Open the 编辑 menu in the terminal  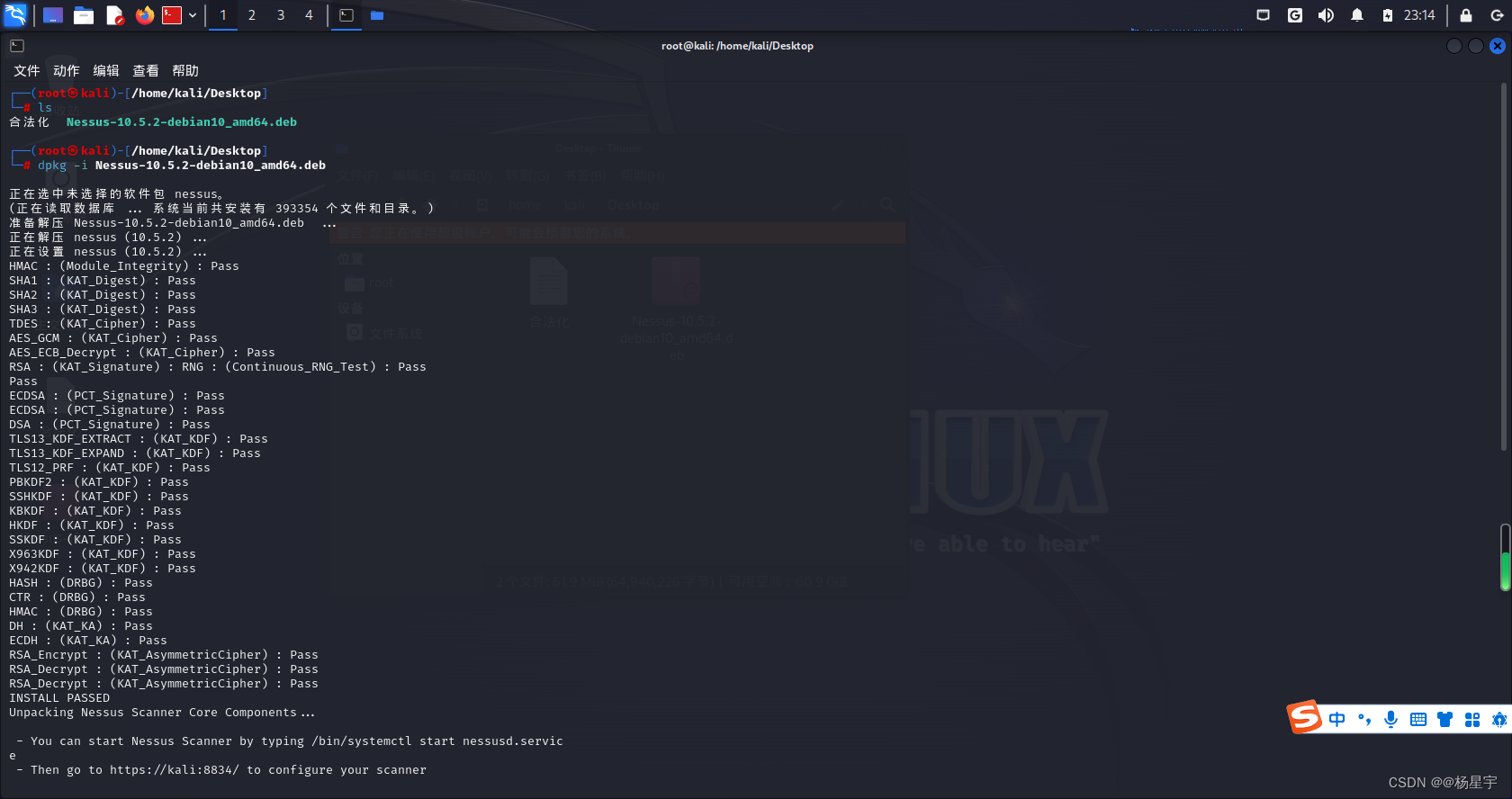click(x=106, y=71)
